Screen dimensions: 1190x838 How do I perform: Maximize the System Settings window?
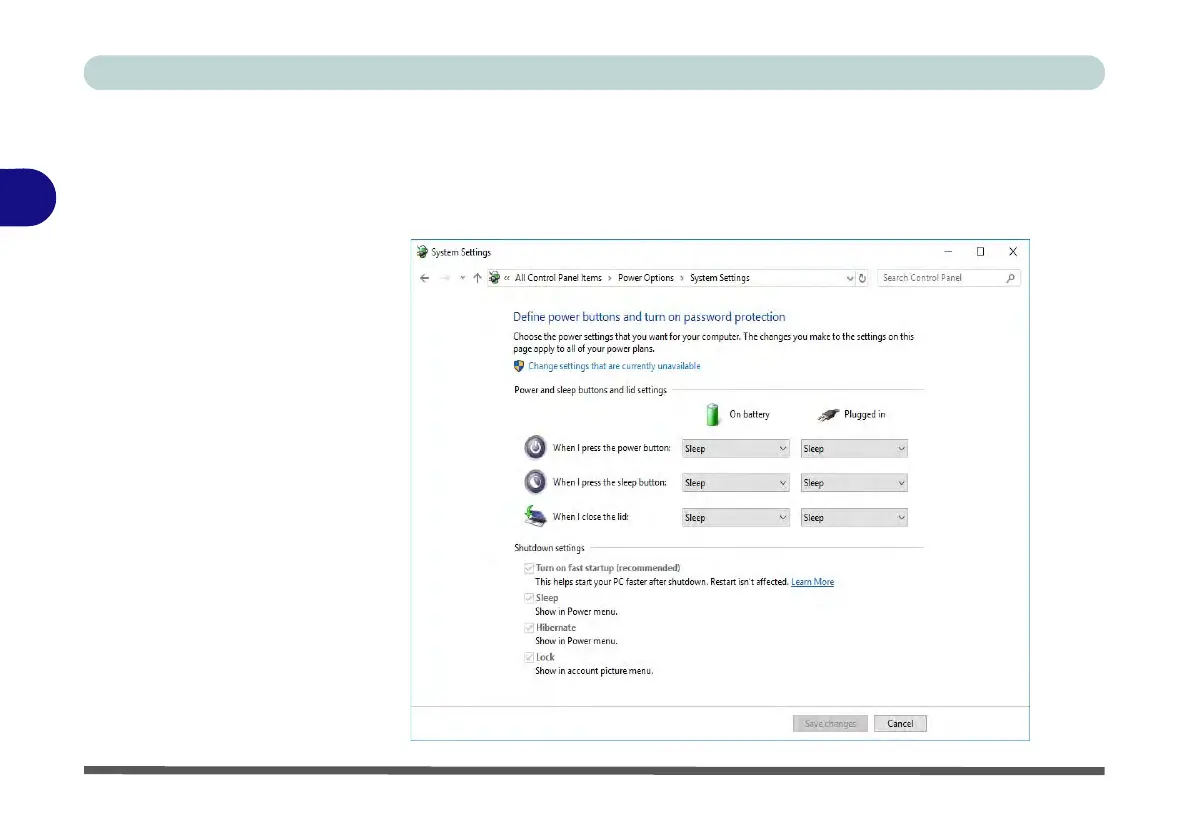coord(981,251)
